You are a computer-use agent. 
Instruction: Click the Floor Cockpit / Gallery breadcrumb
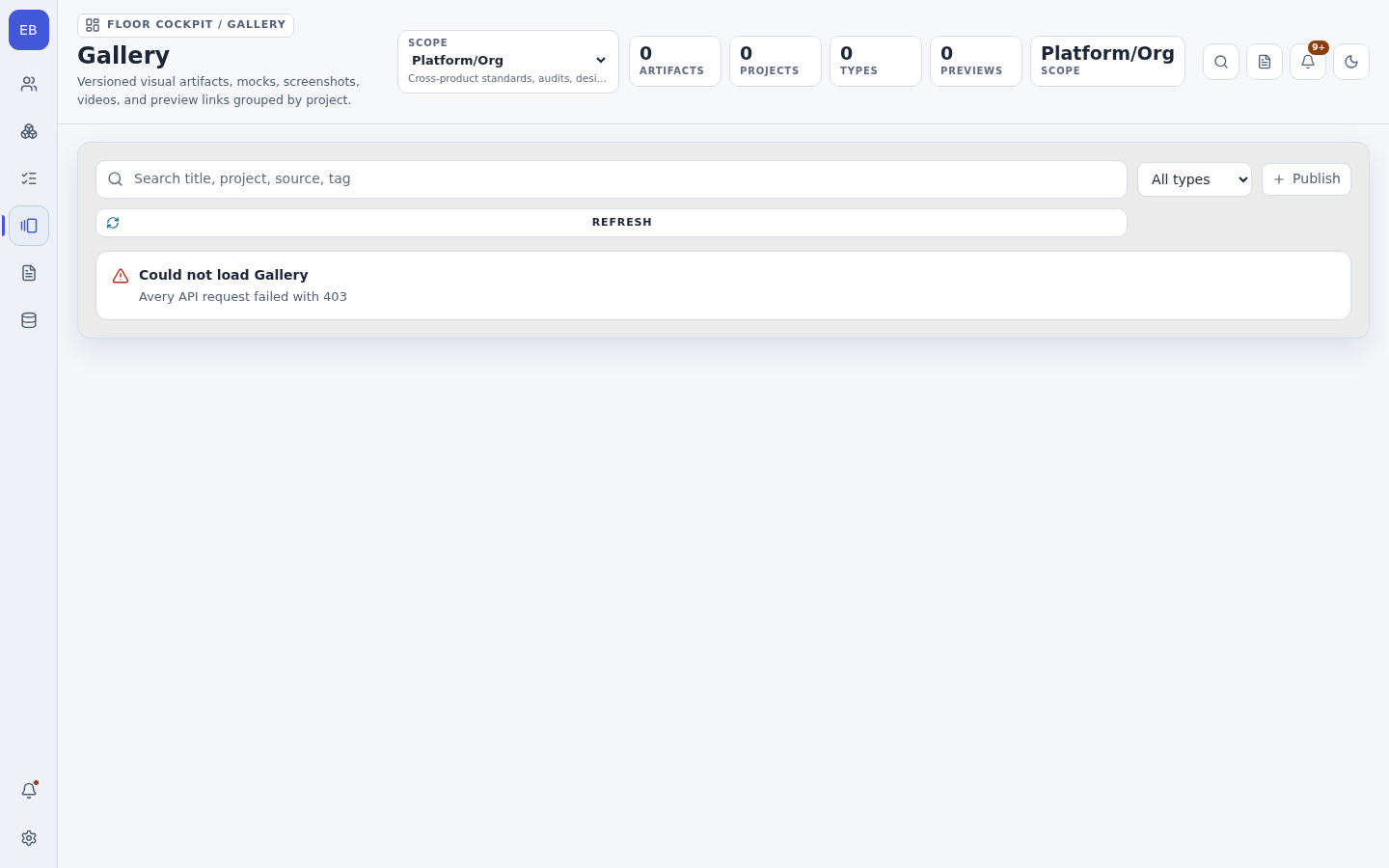tap(185, 25)
